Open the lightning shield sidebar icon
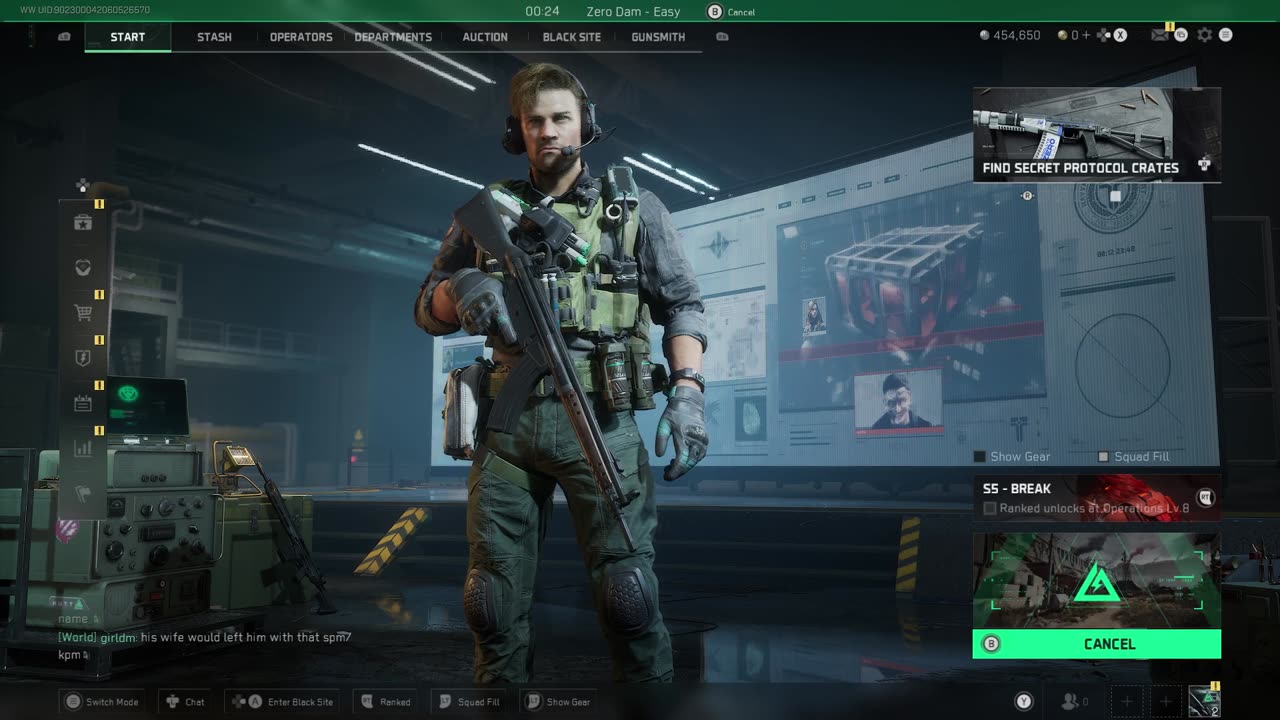This screenshot has height=720, width=1280. [83, 358]
